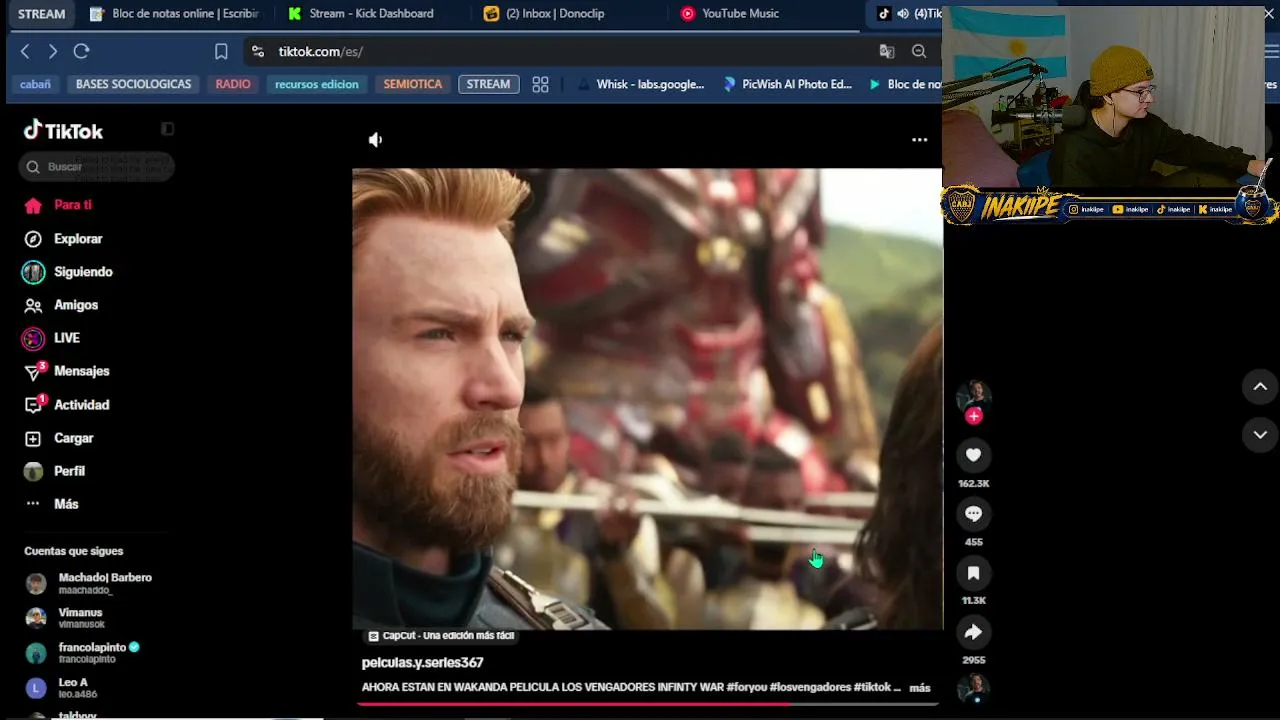The height and width of the screenshot is (720, 1280).
Task: Open the RADIO bookmark folder
Action: pos(233,84)
